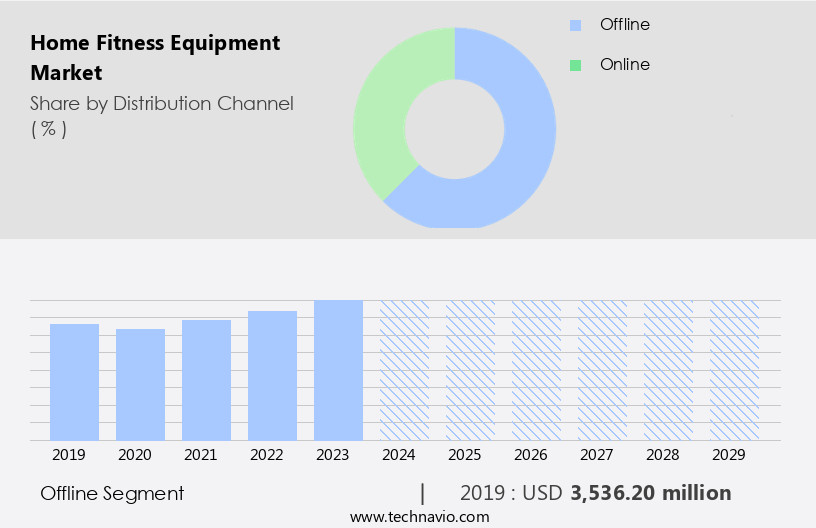Click the 2021 bar in chart
This screenshot has width=816, height=528.
[206, 380]
